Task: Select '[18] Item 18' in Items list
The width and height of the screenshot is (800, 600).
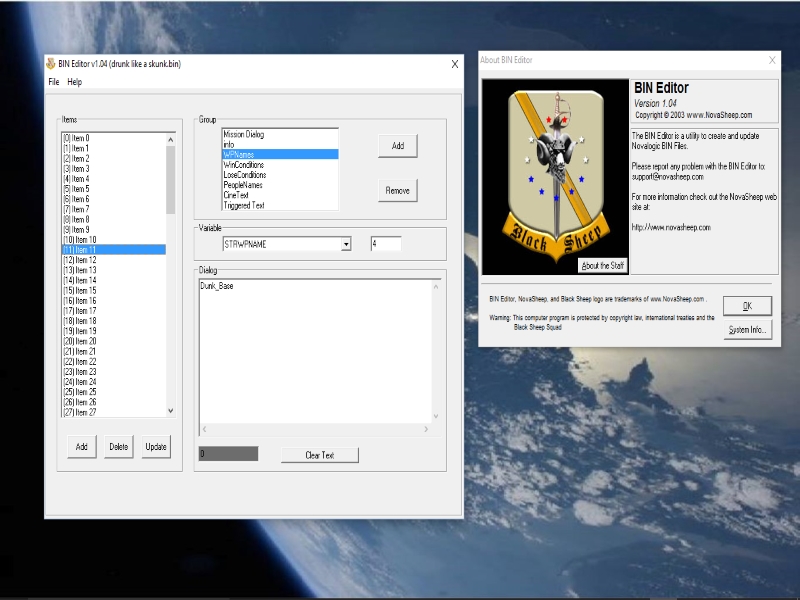Action: pos(114,321)
